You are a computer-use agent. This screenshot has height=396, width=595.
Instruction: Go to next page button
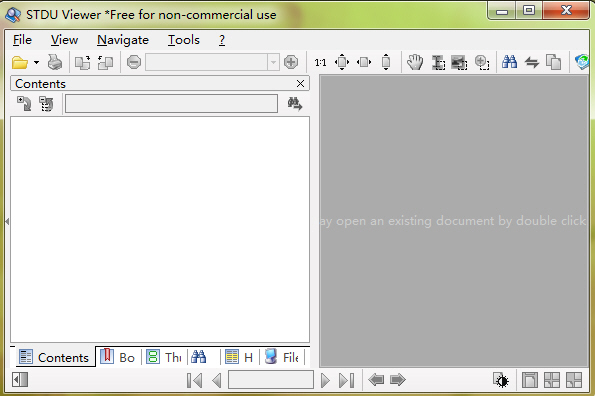[325, 380]
